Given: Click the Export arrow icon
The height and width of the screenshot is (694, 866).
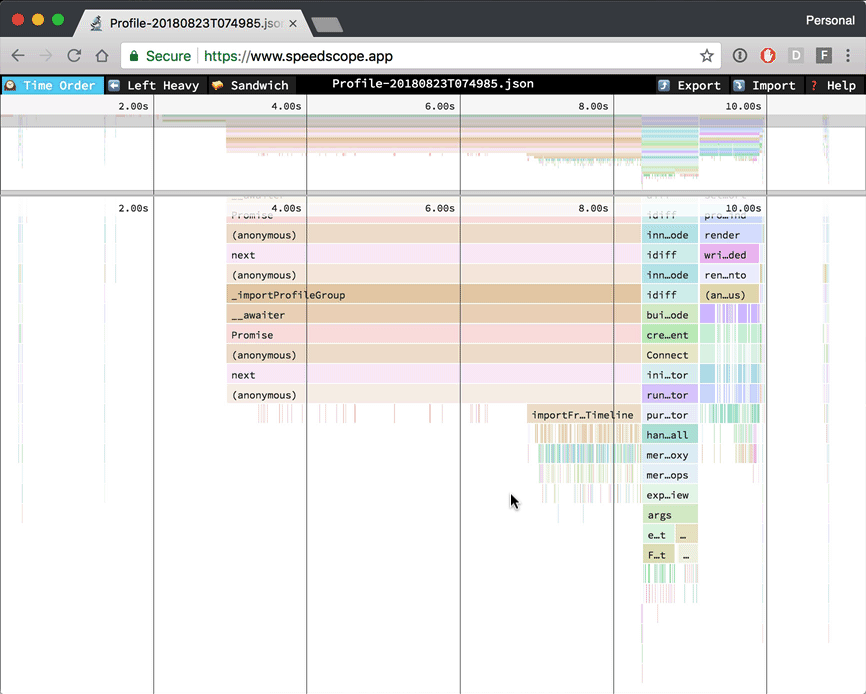Looking at the screenshot, I should pyautogui.click(x=664, y=86).
